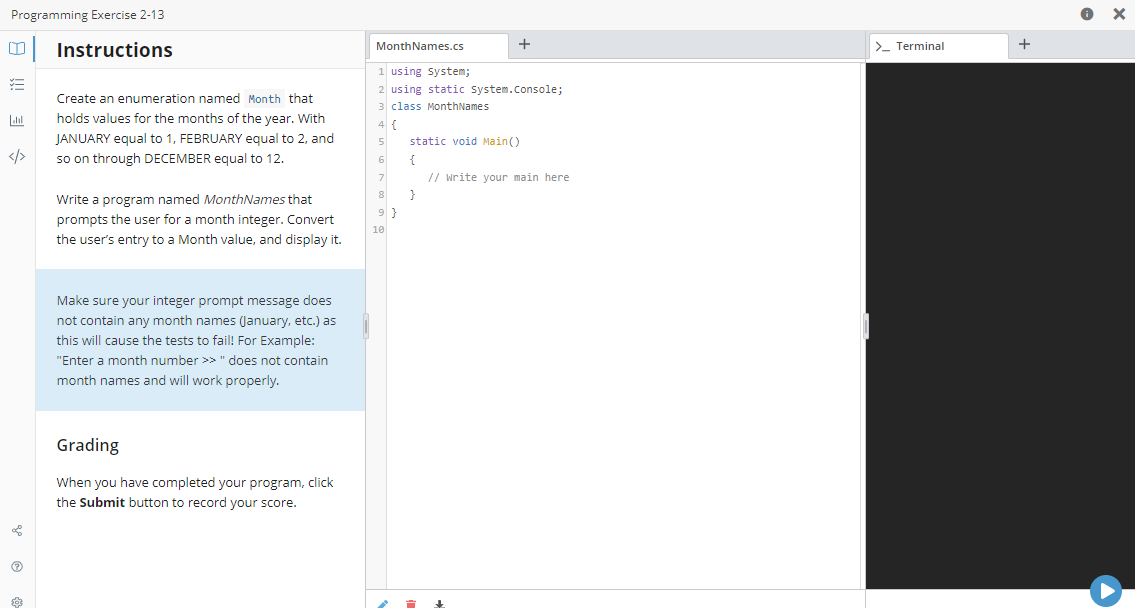Download your code via the download icon

(x=439, y=603)
